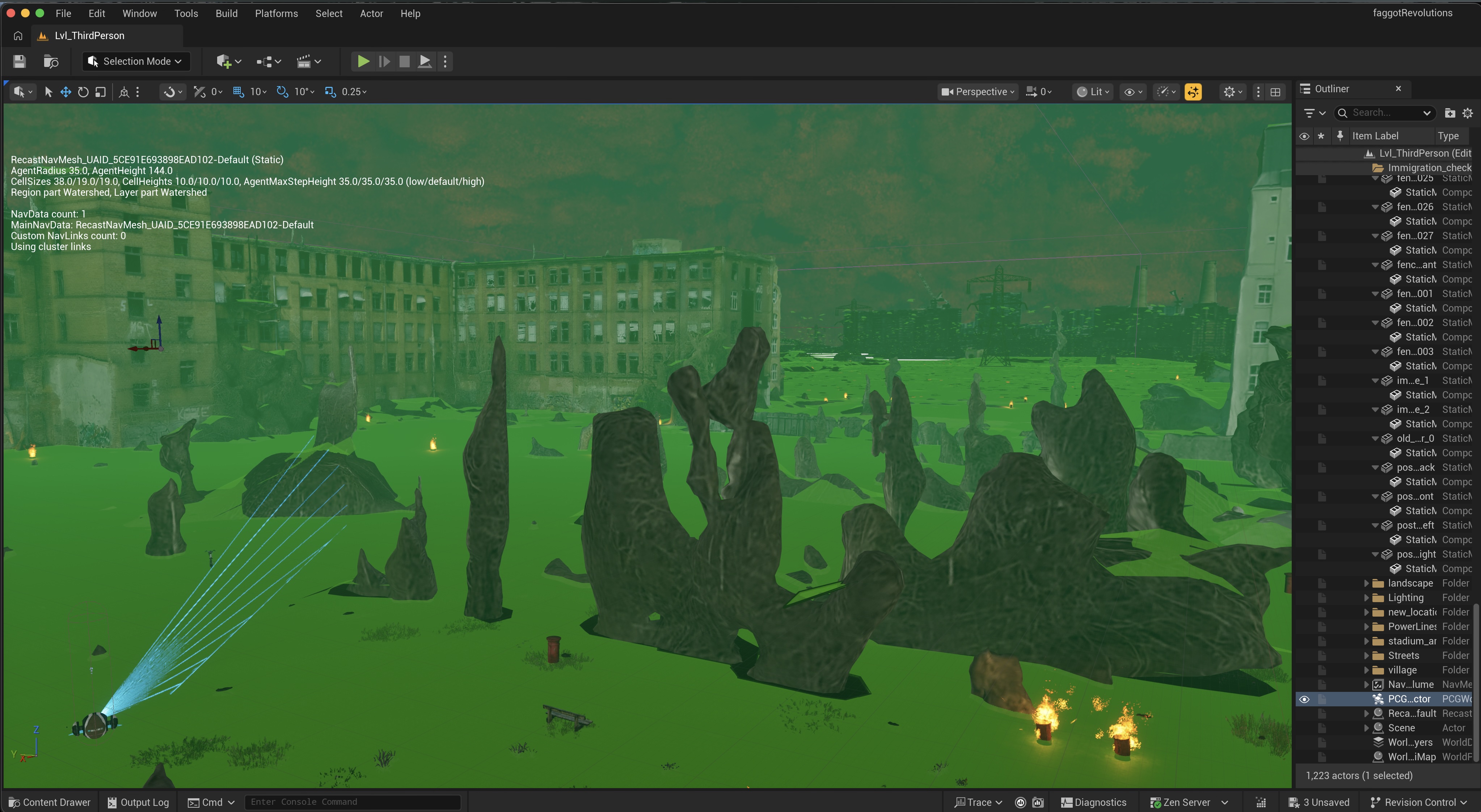This screenshot has width=1481, height=812.
Task: Toggle surface snapping icon
Action: [199, 92]
